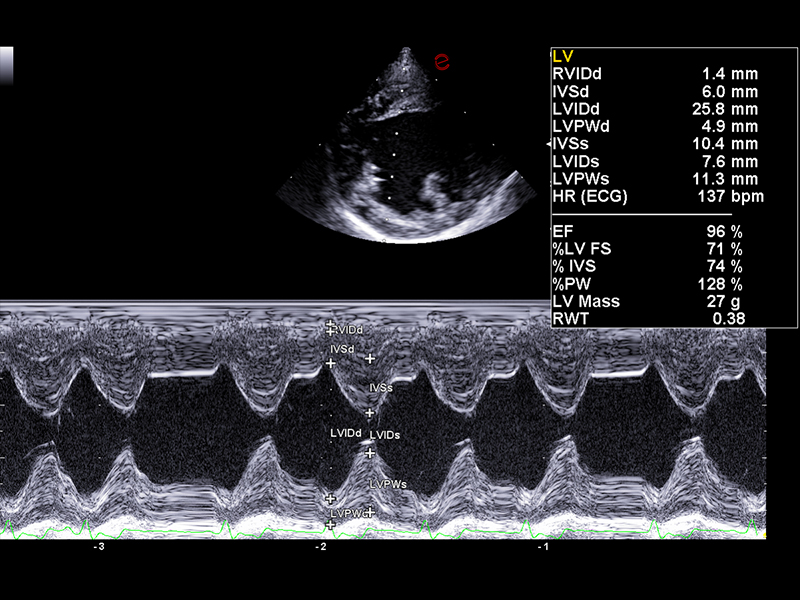
Task: Click the -2 time marker on axis
Action: click(x=321, y=548)
